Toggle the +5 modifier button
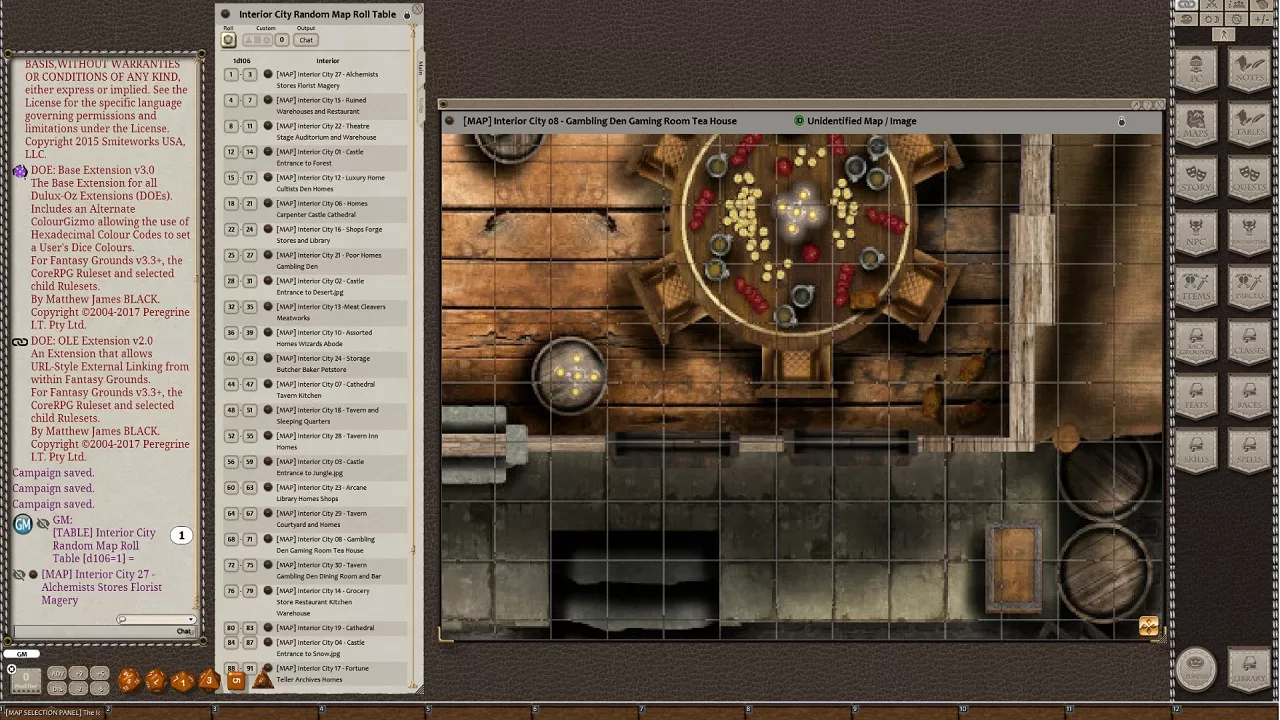Screen dimensions: 1280x720 tap(100, 674)
